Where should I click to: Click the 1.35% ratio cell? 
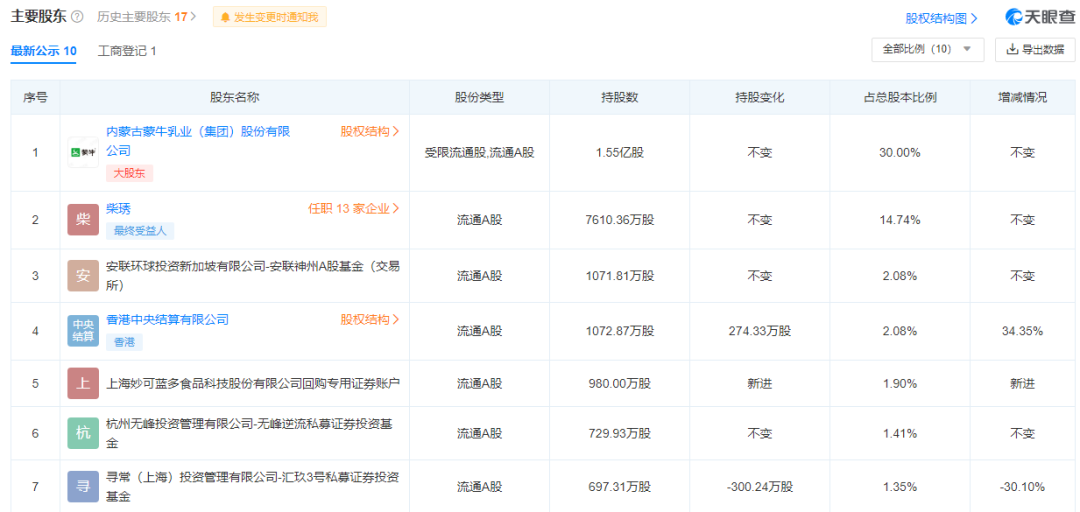point(900,487)
